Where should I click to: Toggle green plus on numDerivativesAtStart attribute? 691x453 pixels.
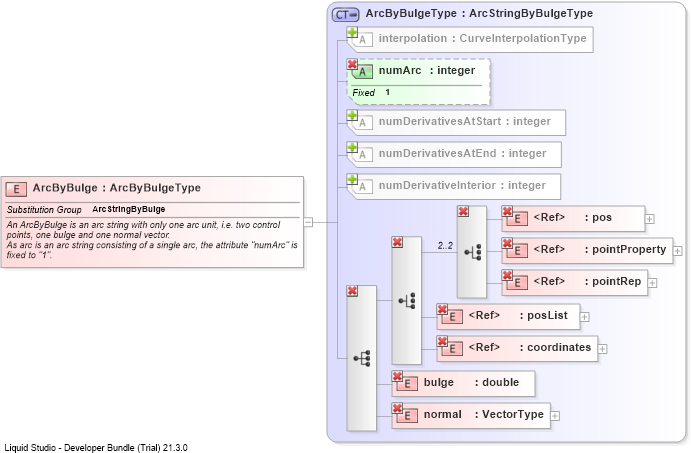[352, 115]
